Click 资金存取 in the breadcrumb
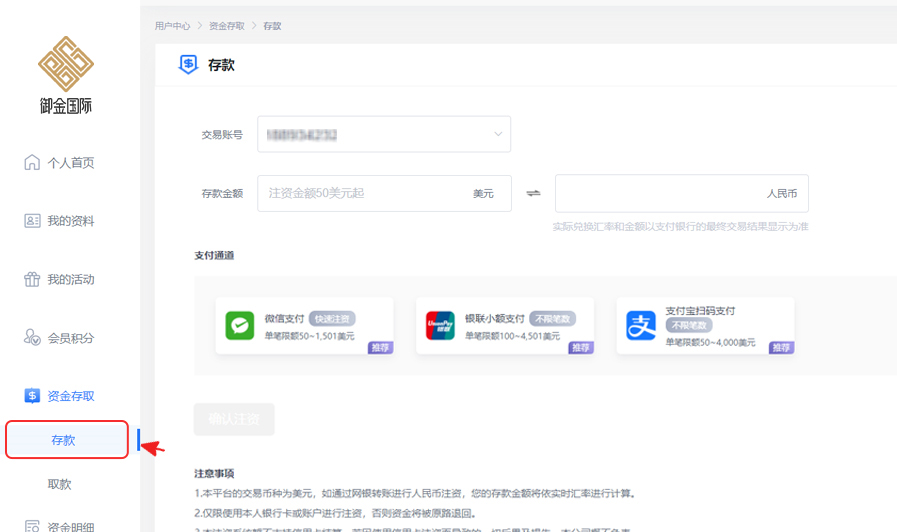The width and height of the screenshot is (897, 532). (226, 26)
